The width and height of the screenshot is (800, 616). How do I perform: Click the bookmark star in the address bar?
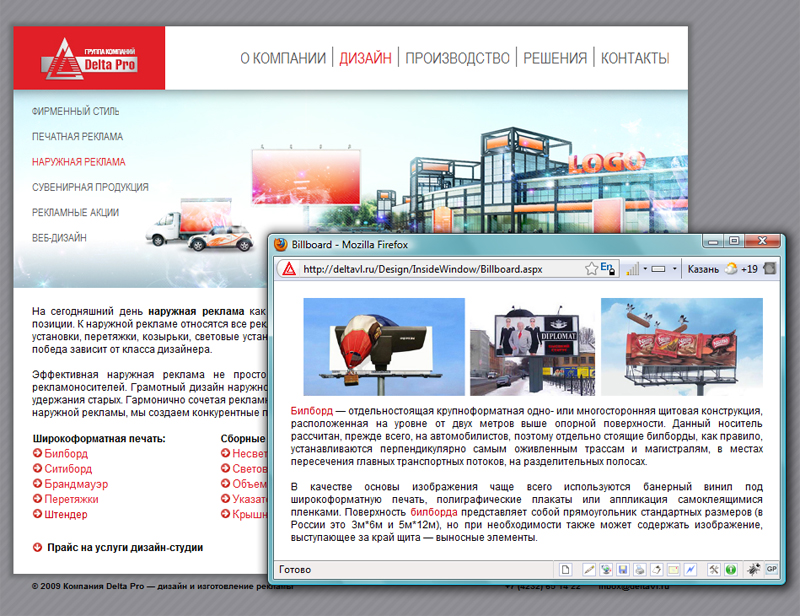[592, 269]
